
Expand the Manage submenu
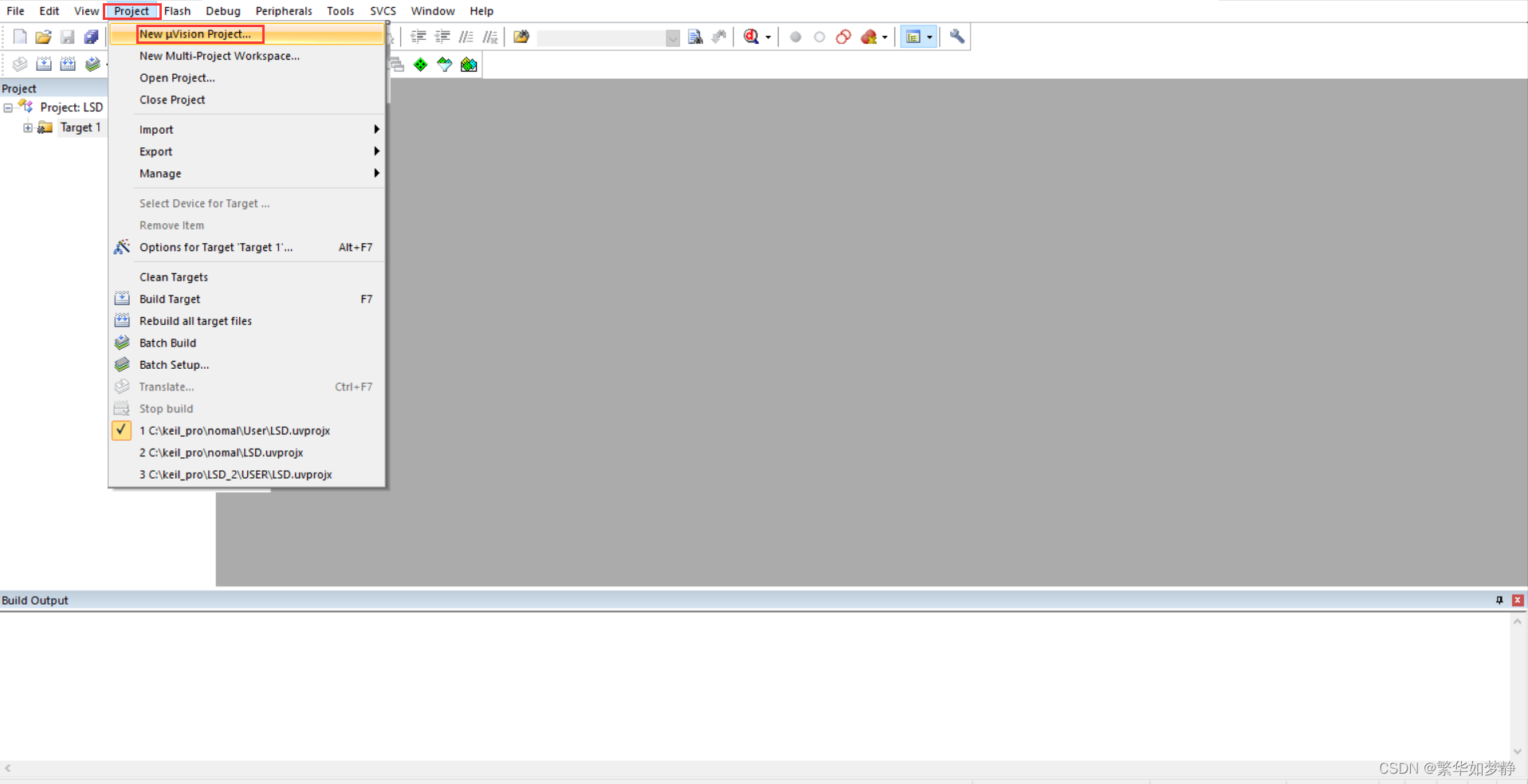pos(247,173)
